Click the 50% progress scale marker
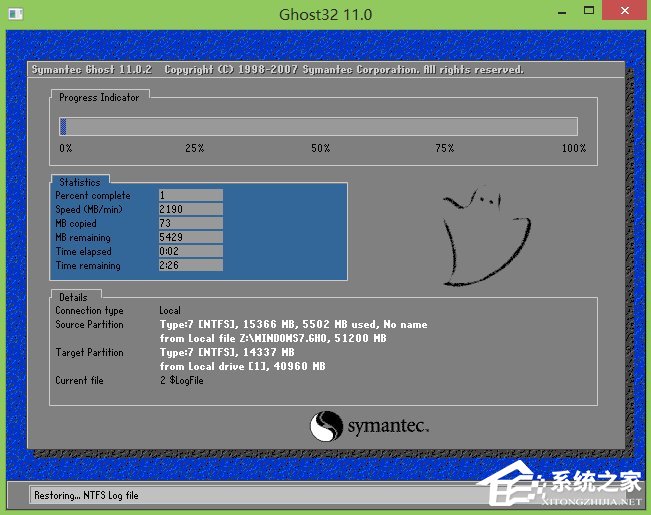Screen dimensions: 651x515 click(320, 148)
